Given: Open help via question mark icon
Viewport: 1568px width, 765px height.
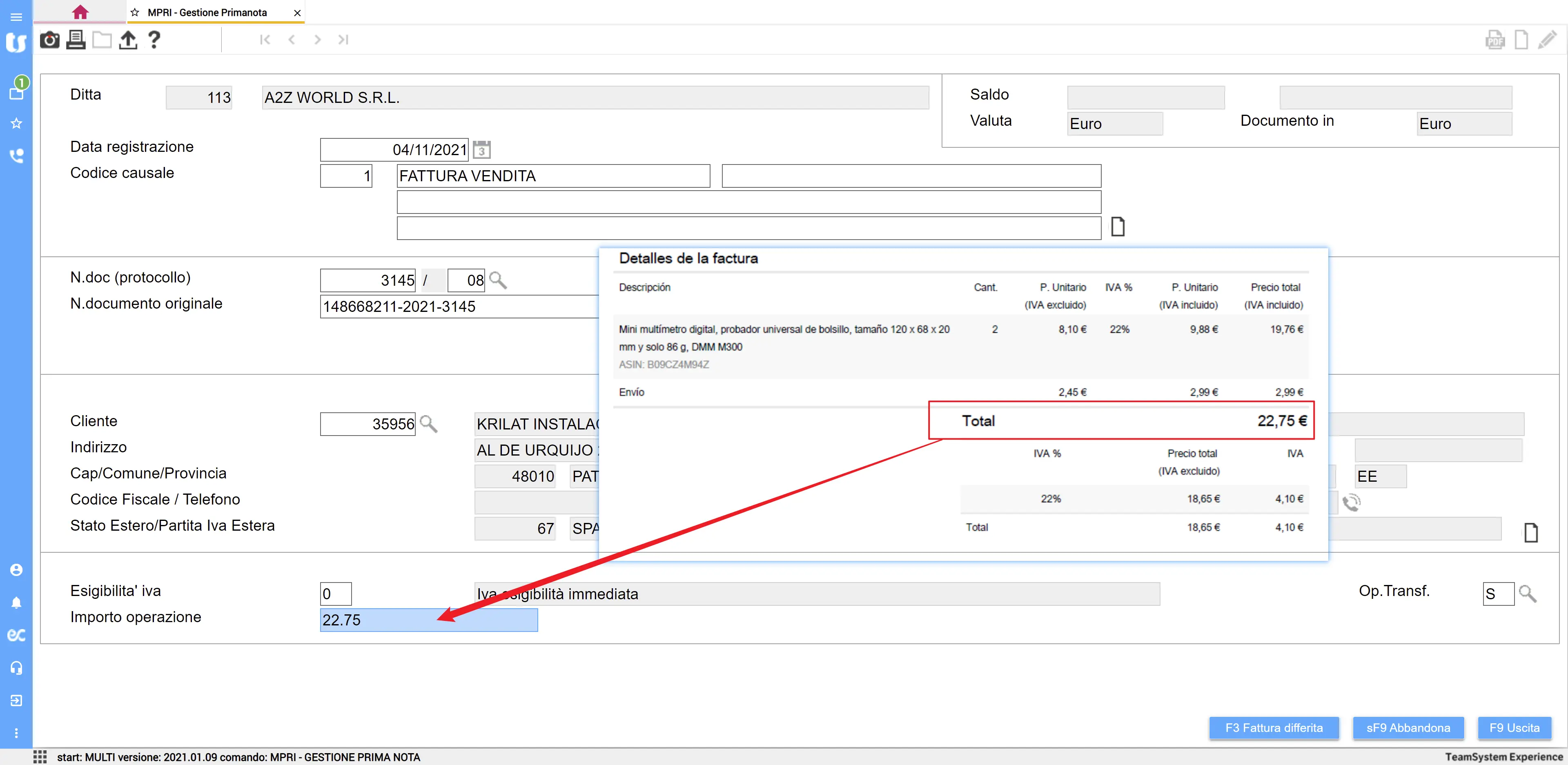Looking at the screenshot, I should point(154,40).
